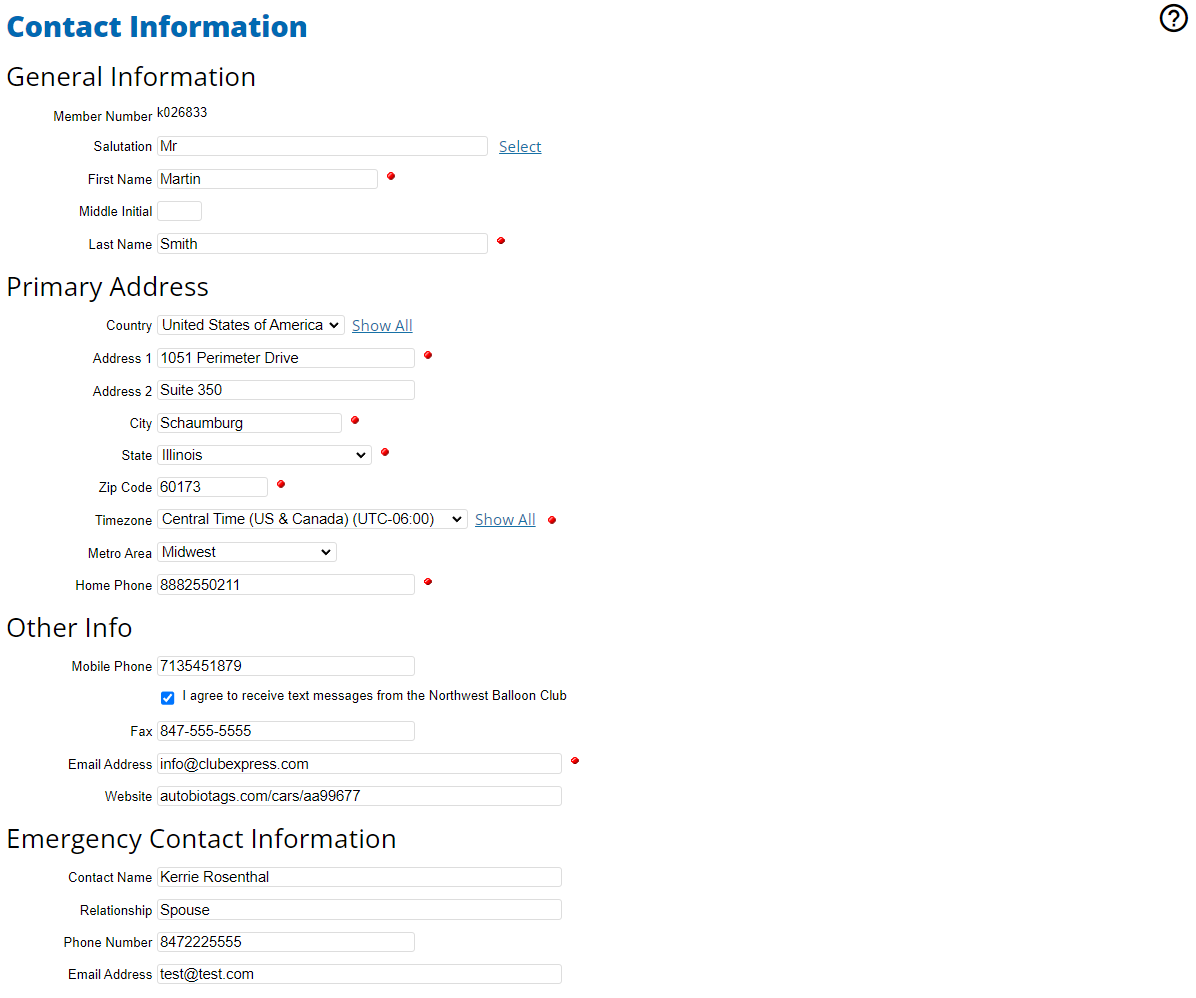The height and width of the screenshot is (998, 1196).
Task: Expand the State dropdown showing Illinois
Action: pos(264,455)
